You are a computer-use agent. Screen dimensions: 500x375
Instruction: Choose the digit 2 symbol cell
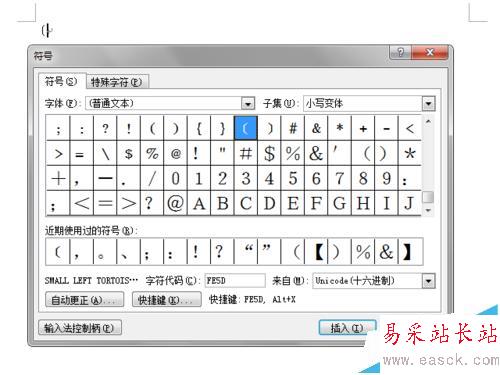coord(222,178)
